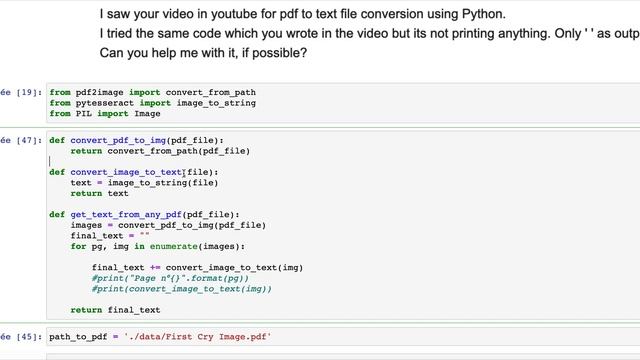640x360 pixels.
Task: Click the 'return text' line
Action: click(x=100, y=193)
